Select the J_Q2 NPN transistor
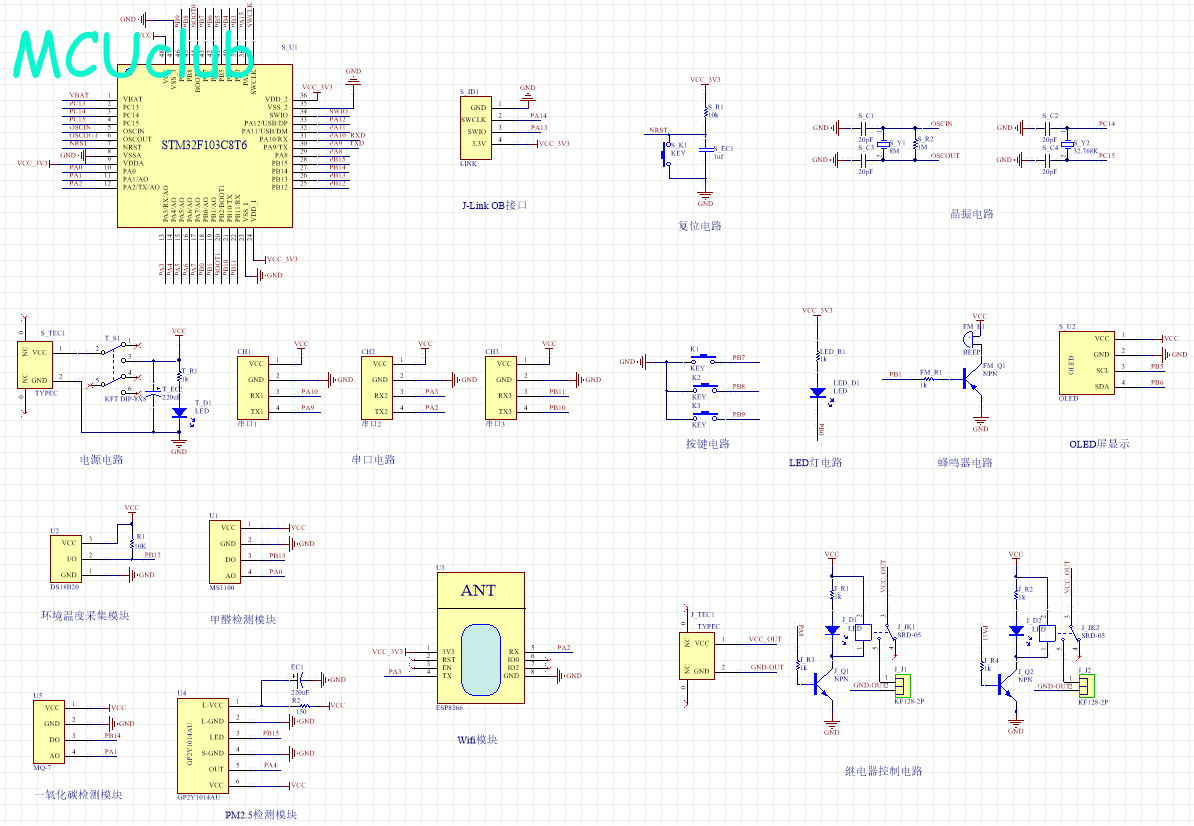 [1007, 684]
